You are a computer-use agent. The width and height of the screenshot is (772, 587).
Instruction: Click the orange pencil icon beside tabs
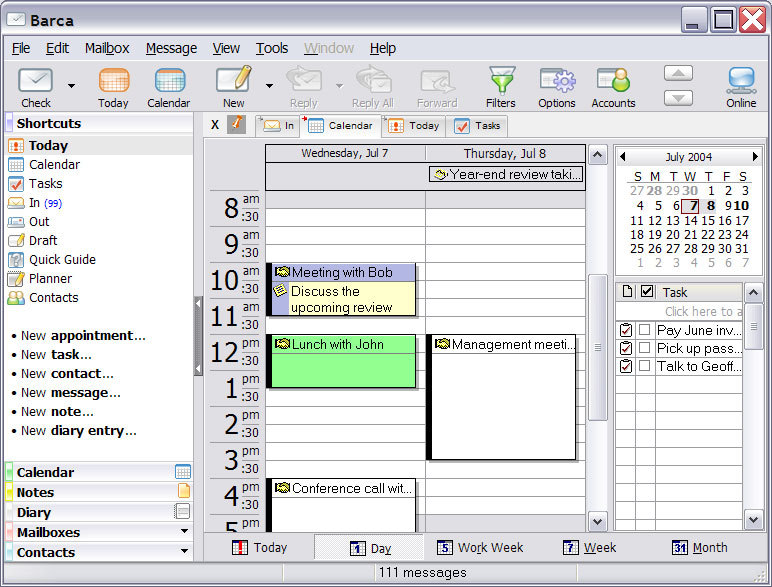point(236,124)
